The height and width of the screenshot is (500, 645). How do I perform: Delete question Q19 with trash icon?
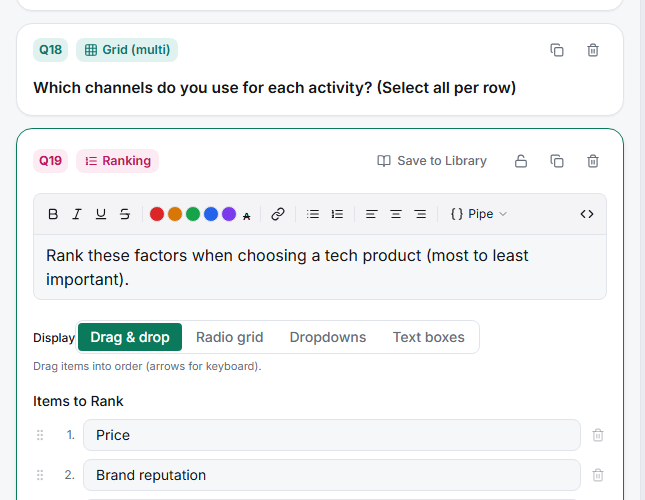tap(593, 161)
